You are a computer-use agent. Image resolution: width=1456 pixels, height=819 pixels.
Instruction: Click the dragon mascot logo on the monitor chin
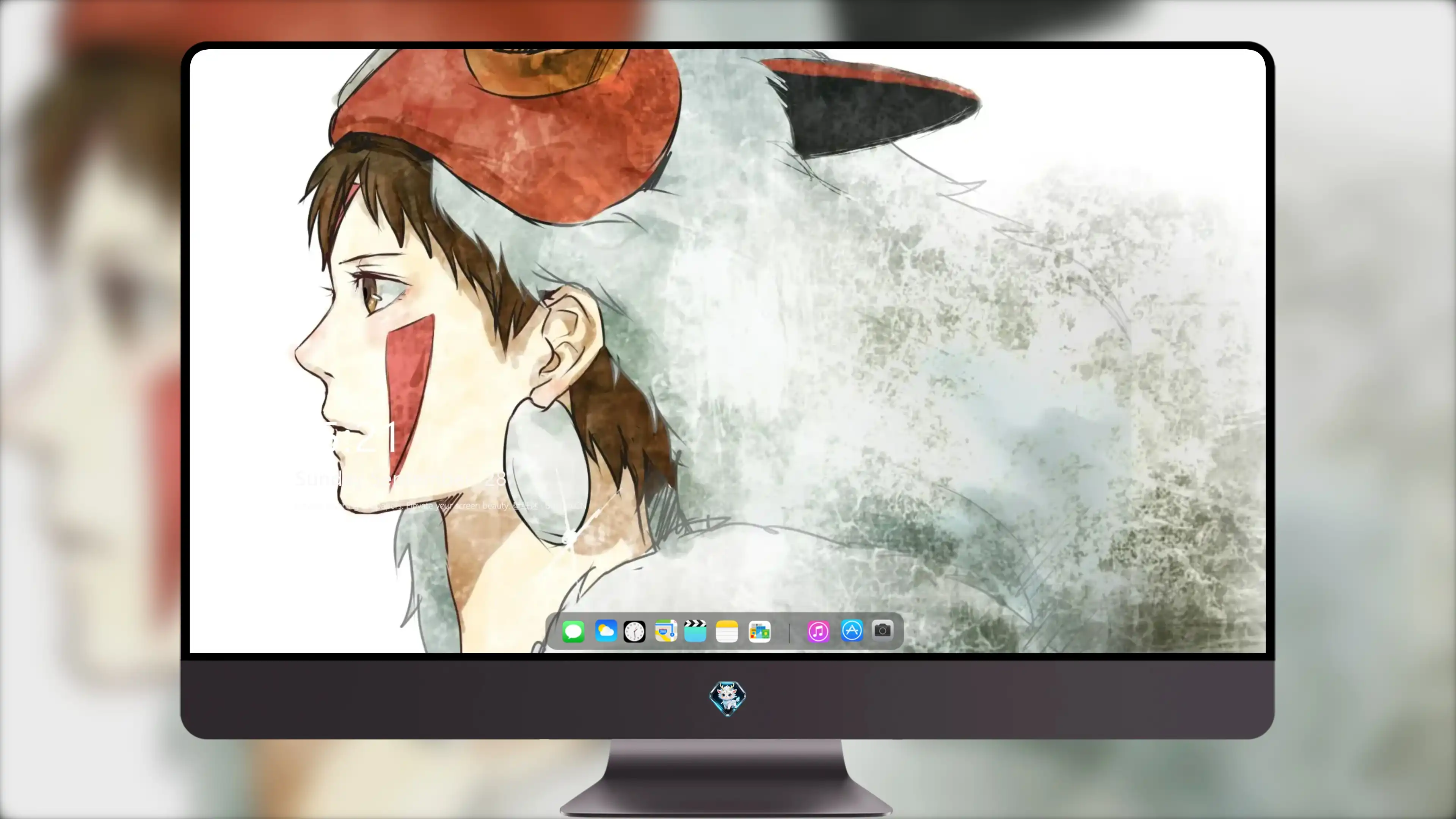pos(728,698)
